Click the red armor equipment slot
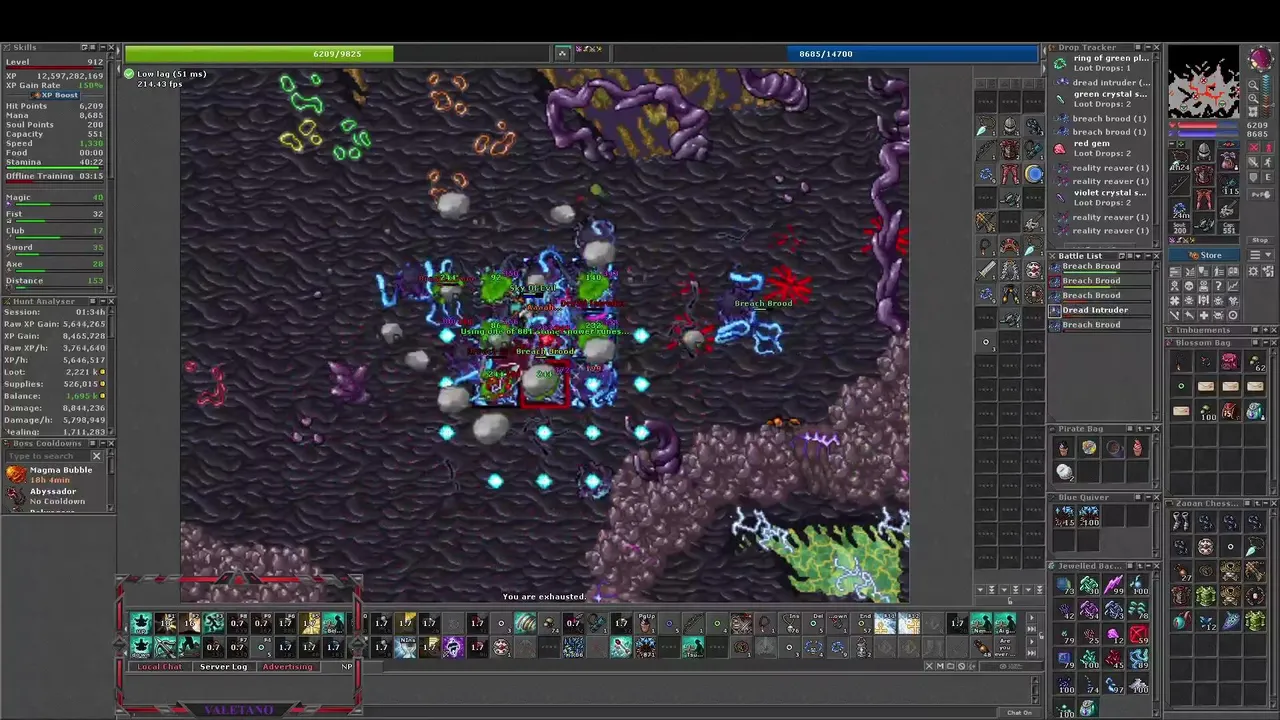This screenshot has width=1280, height=720. point(1204,175)
